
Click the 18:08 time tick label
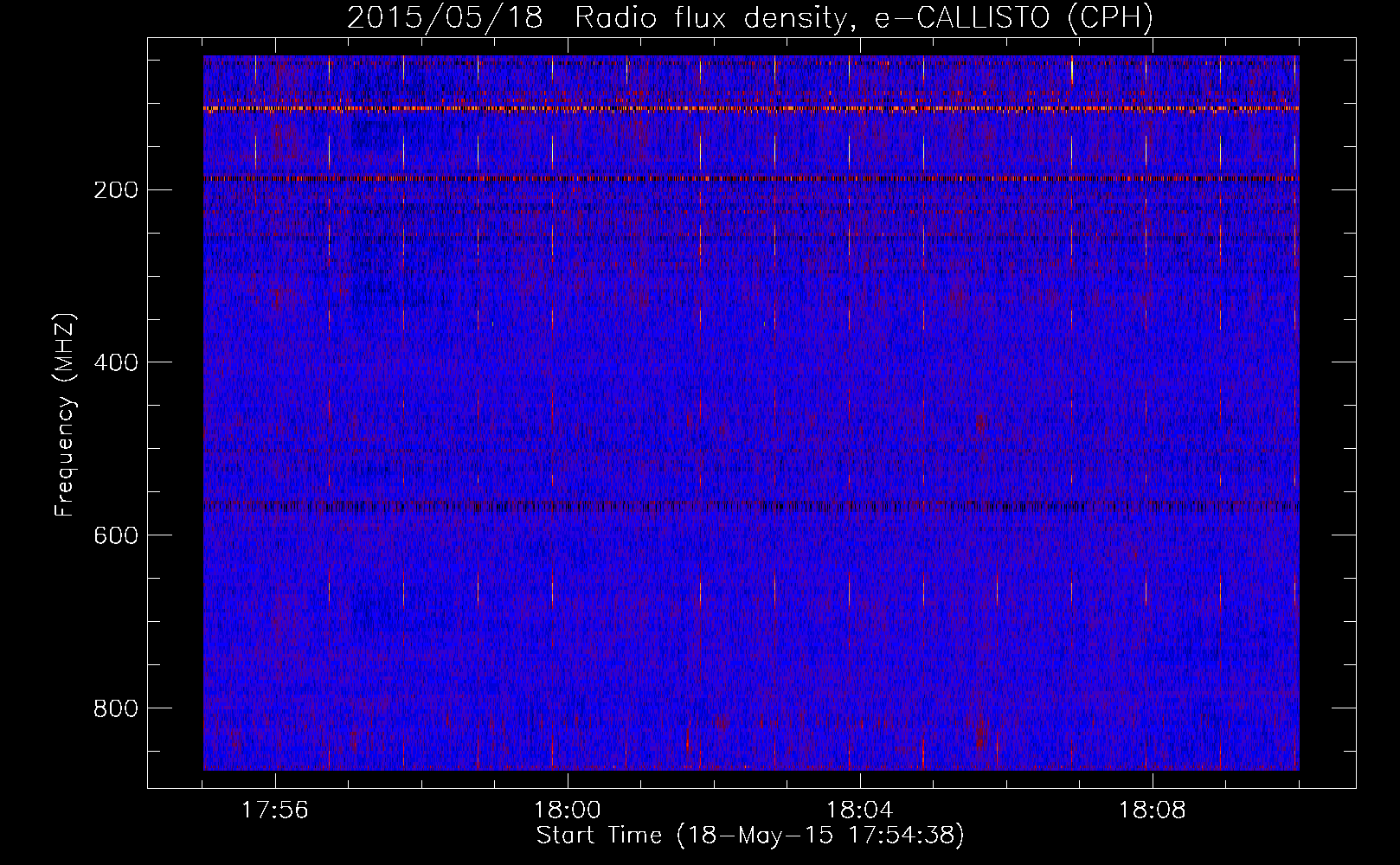(x=1153, y=811)
